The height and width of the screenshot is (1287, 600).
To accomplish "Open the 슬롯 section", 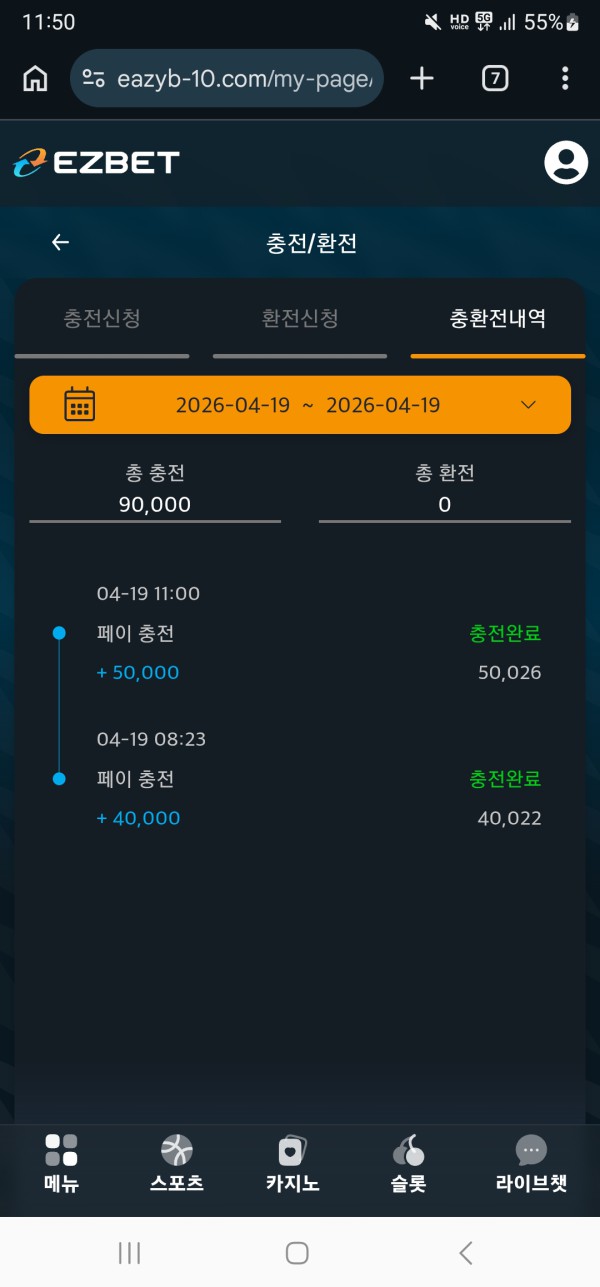I will coord(408,1164).
